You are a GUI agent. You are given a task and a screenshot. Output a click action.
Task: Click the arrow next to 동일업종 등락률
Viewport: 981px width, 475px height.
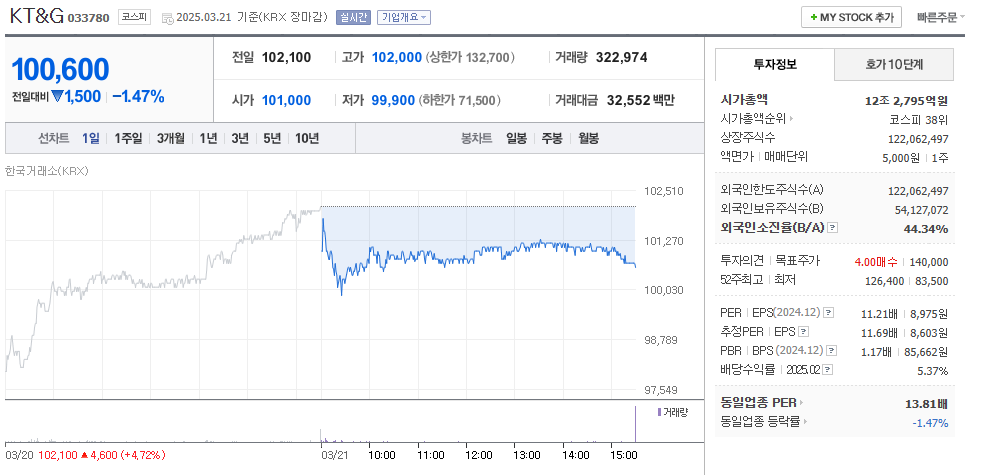pos(805,422)
